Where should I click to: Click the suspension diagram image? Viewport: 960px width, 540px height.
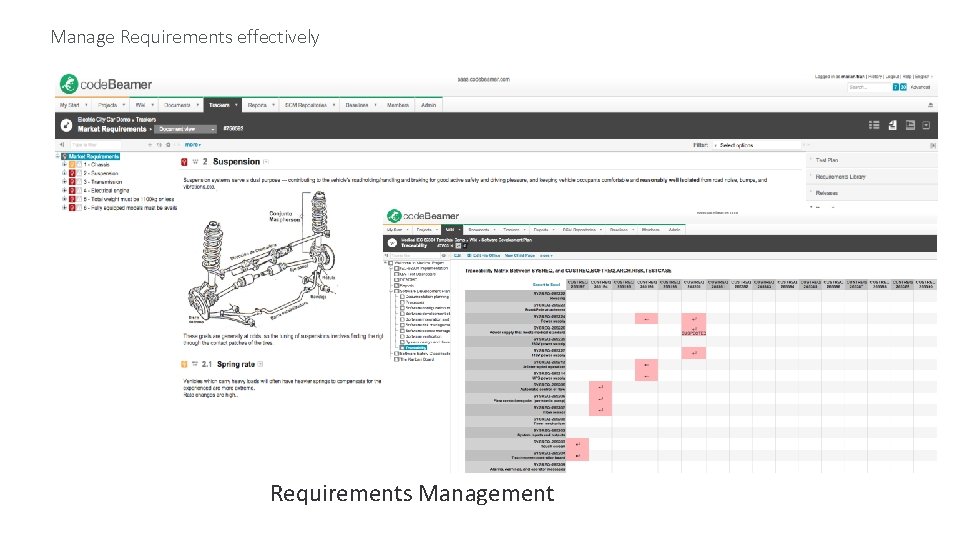click(263, 260)
